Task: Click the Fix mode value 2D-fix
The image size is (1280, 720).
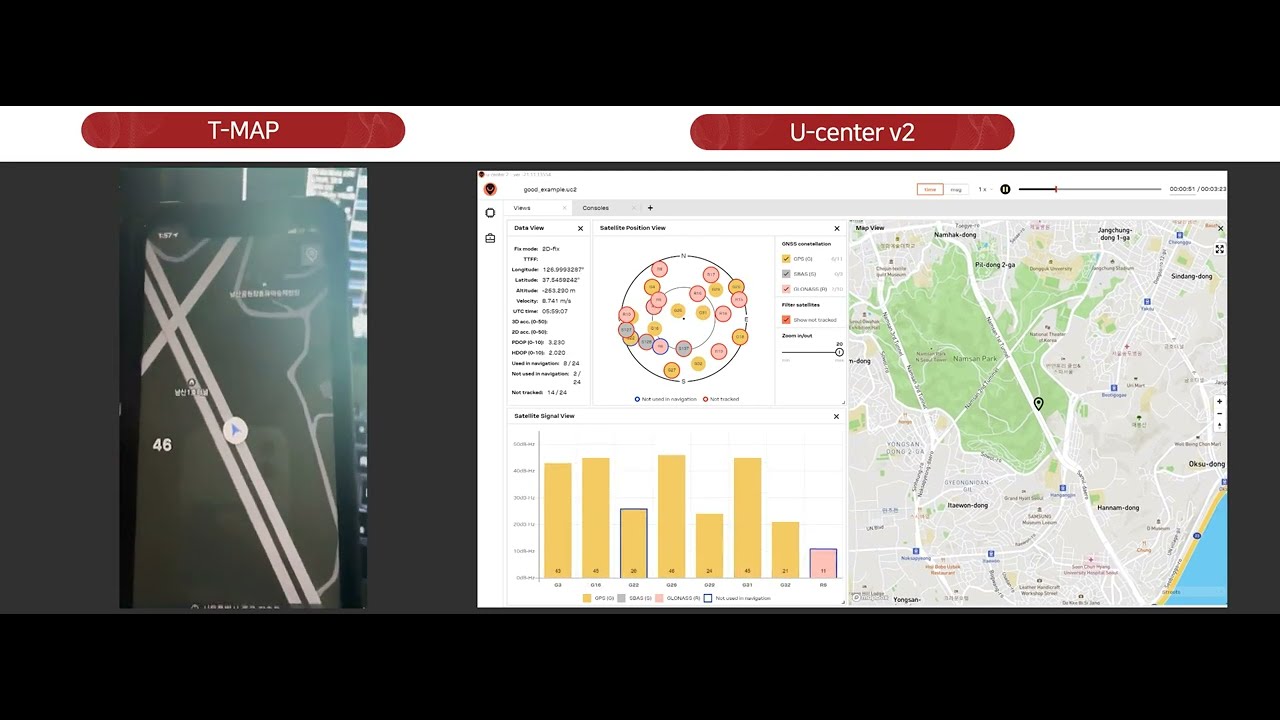Action: [550, 248]
